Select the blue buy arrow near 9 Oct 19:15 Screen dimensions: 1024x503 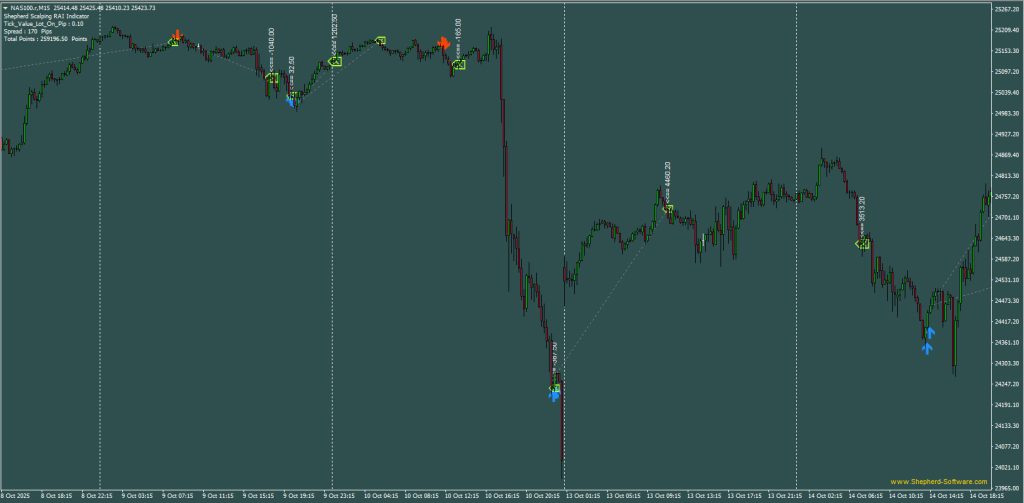[291, 101]
